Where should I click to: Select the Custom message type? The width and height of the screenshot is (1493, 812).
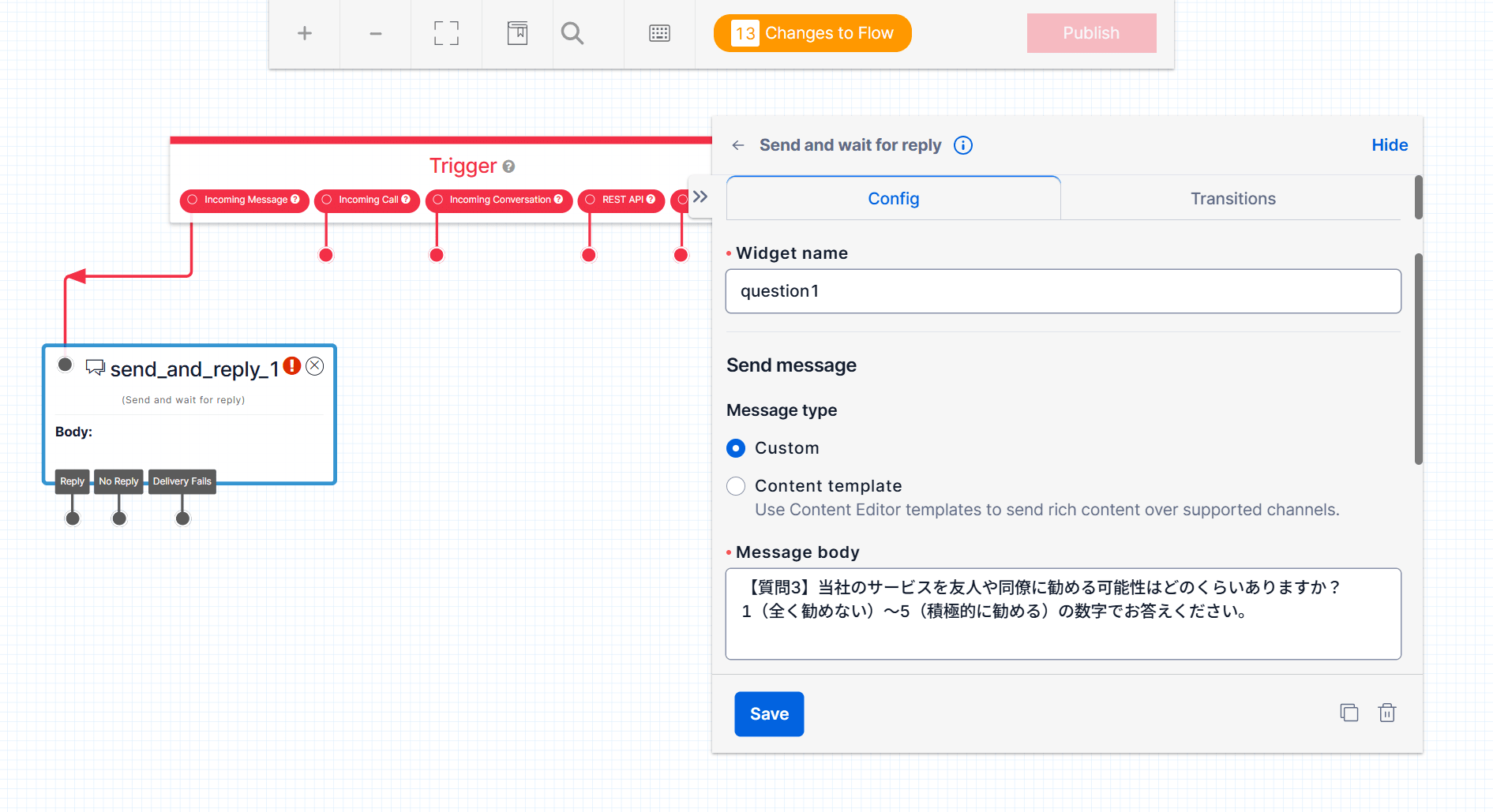736,448
